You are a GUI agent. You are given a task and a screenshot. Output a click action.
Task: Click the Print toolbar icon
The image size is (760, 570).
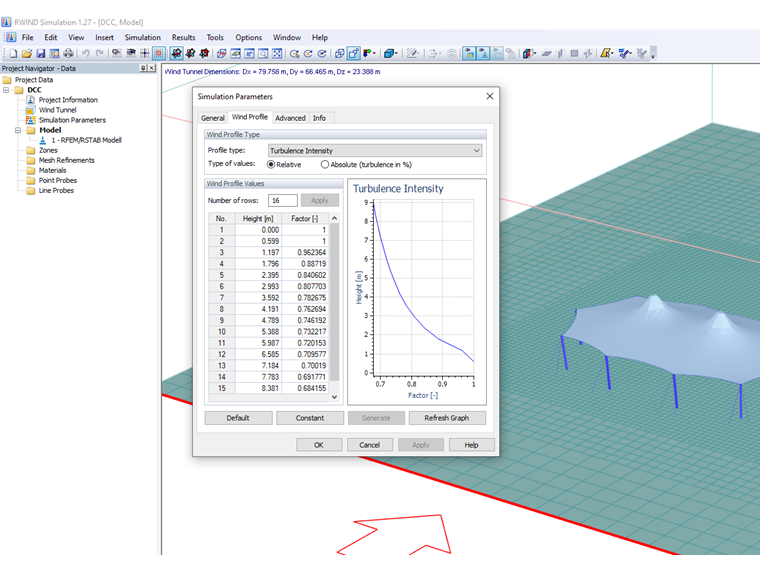click(68, 53)
